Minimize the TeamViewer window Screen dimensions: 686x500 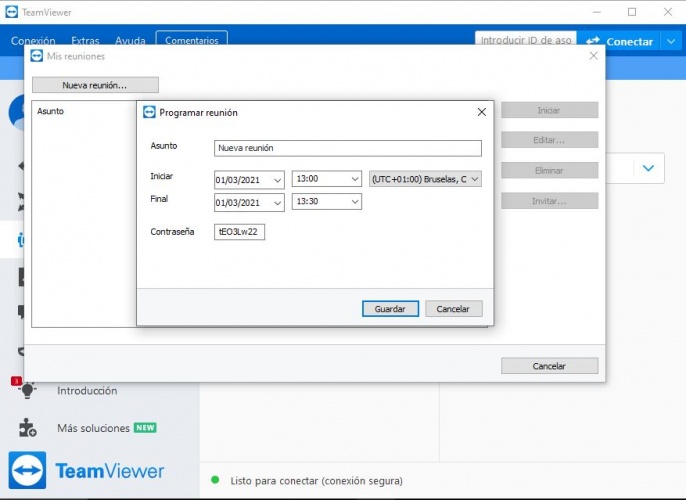[x=597, y=12]
